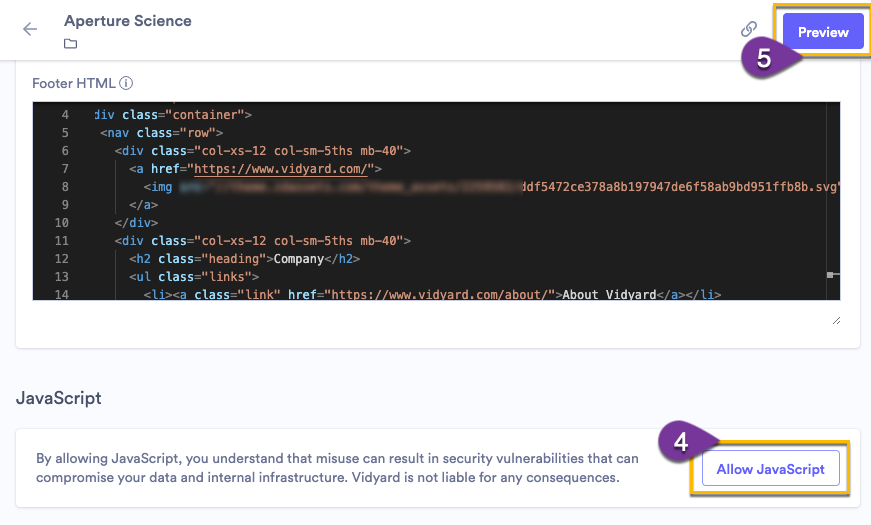The width and height of the screenshot is (871, 525).
Task: Click the purple step 5 badge
Action: point(764,59)
